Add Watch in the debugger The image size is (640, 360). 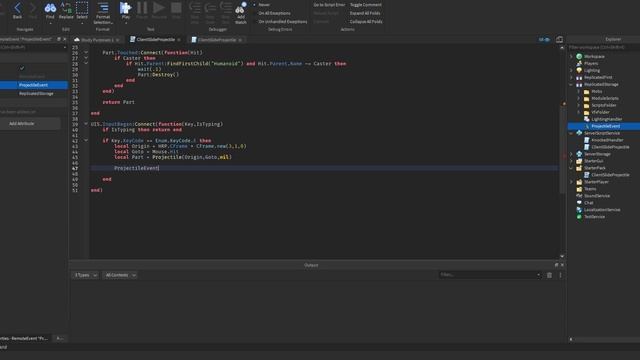(x=241, y=12)
